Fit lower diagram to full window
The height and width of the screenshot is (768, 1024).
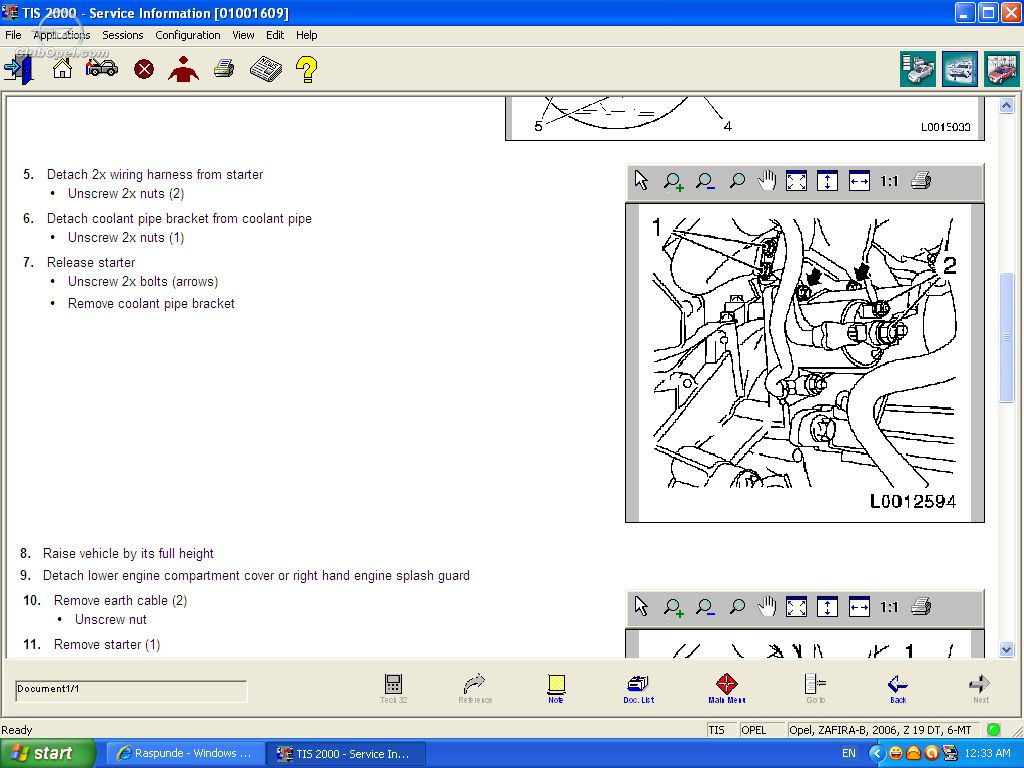coord(796,607)
